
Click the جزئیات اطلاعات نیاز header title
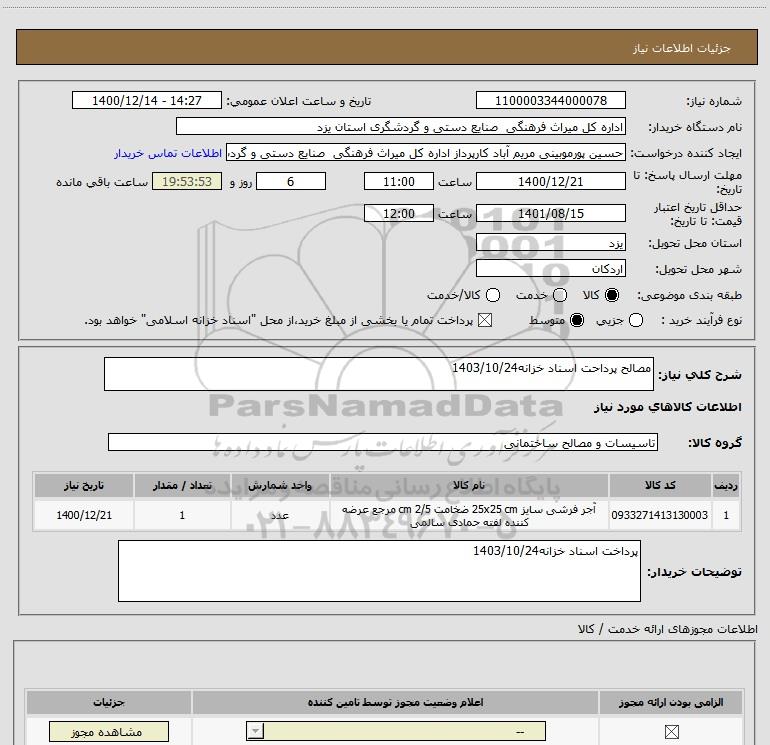(x=681, y=48)
